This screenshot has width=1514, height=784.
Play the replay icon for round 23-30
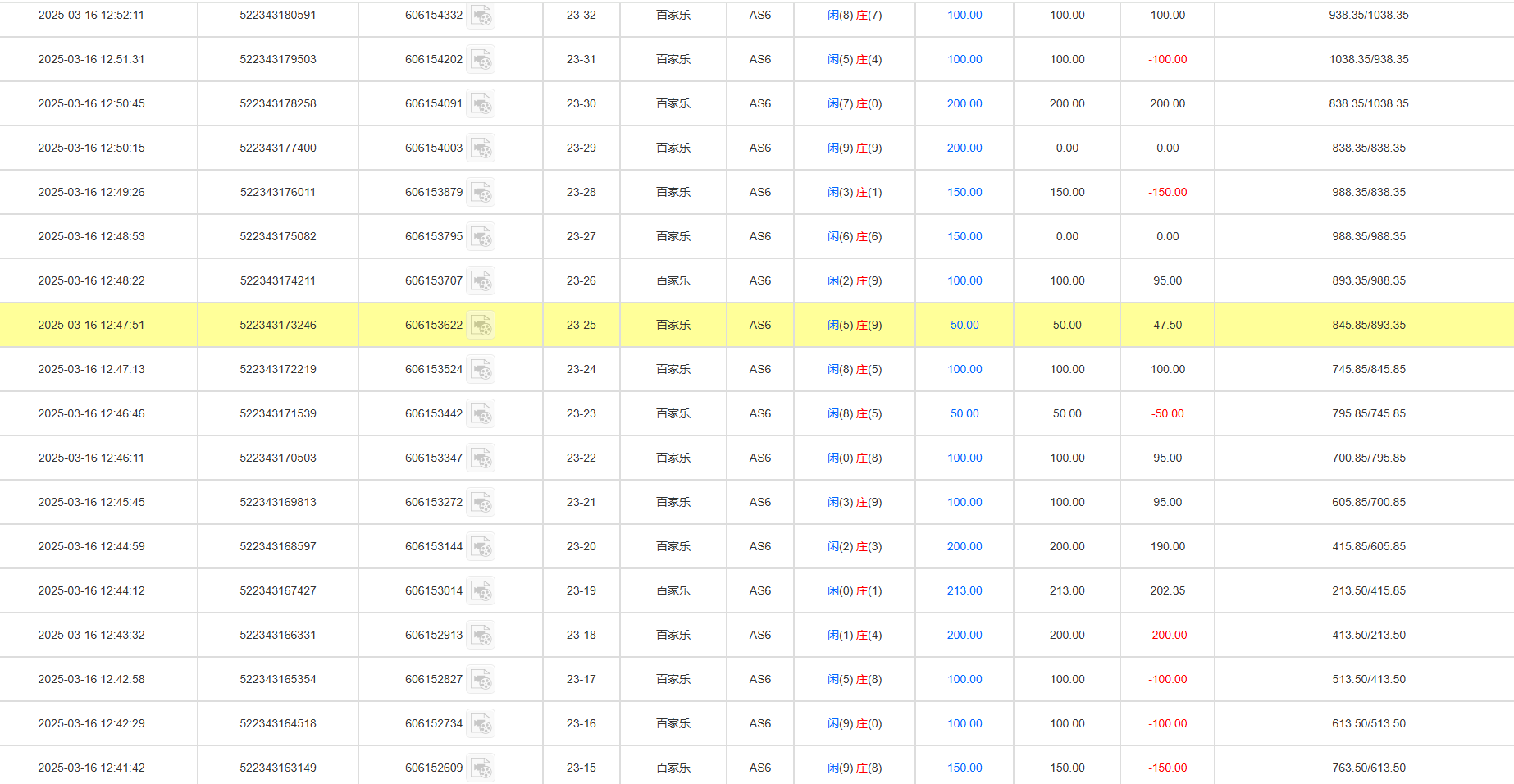(x=482, y=103)
